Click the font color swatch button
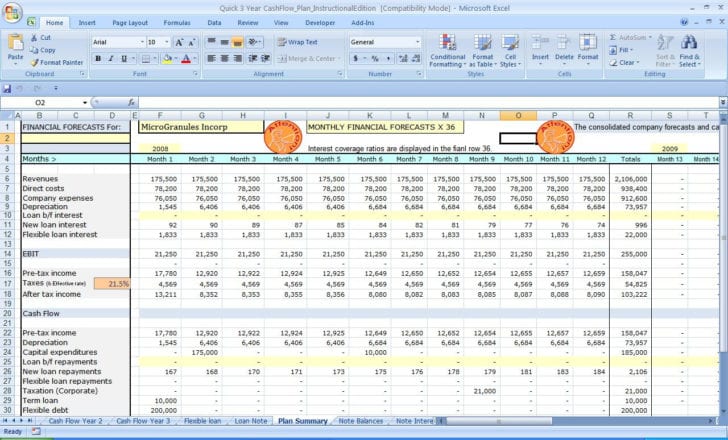 tap(185, 59)
